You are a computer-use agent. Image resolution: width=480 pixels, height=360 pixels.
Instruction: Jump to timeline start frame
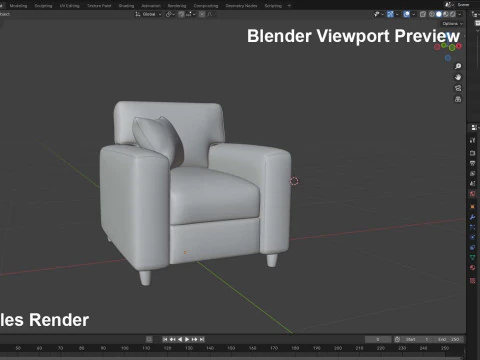click(x=165, y=339)
